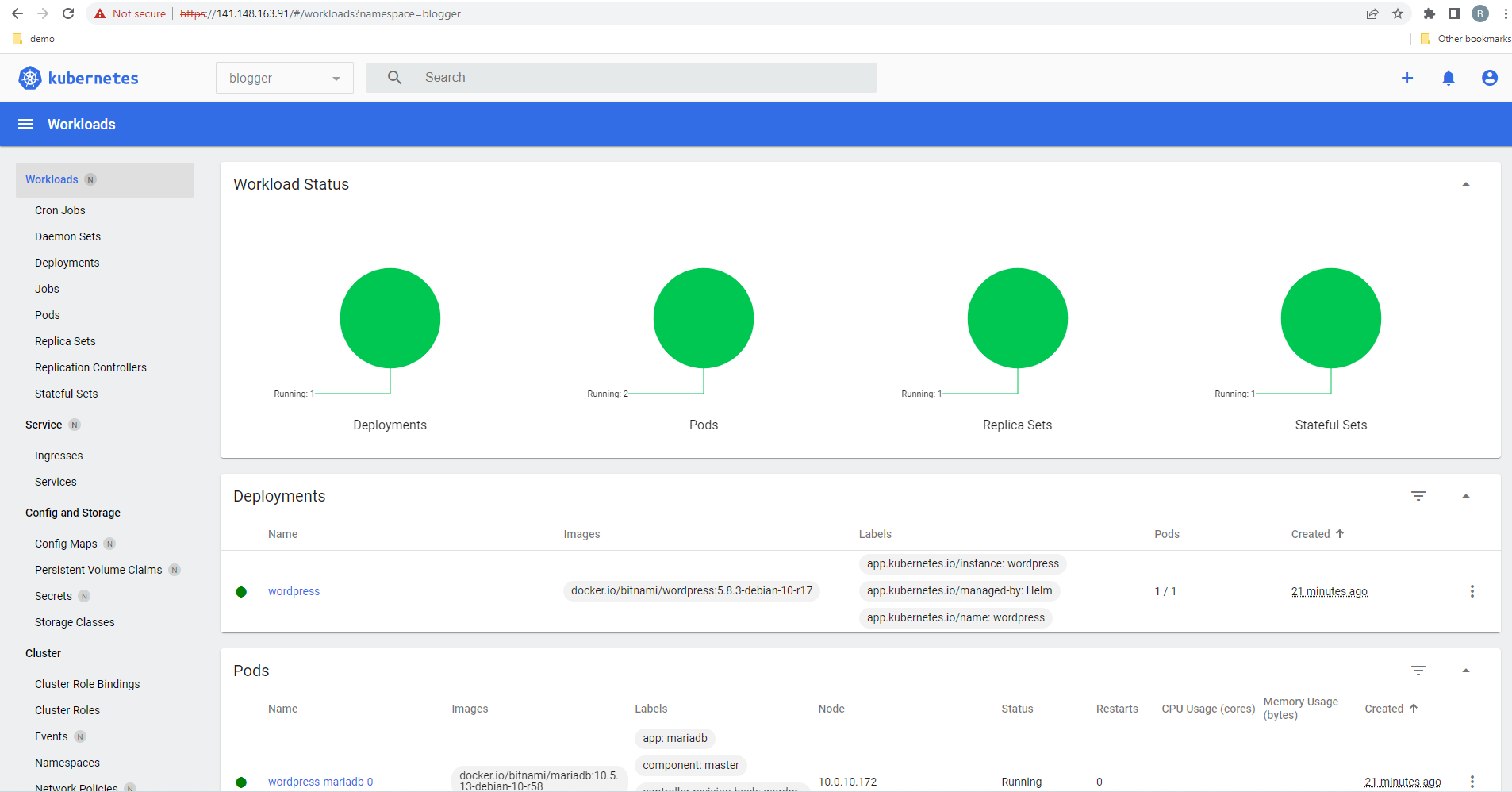
Task: Click the Kubernetes logo icon
Action: tap(30, 78)
